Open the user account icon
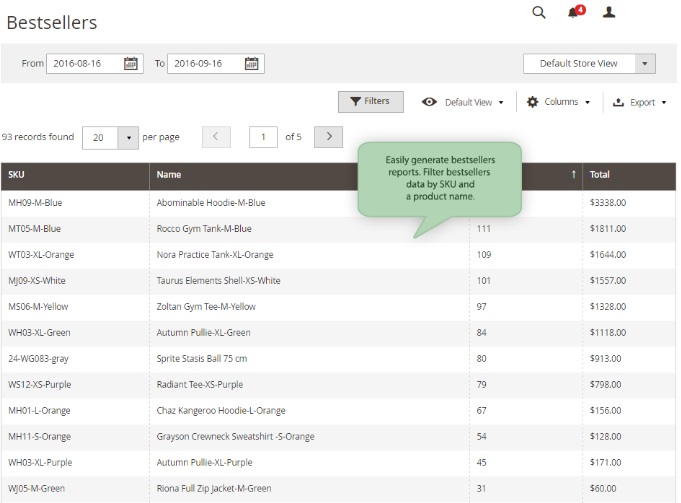This screenshot has width=681, height=503. point(609,13)
